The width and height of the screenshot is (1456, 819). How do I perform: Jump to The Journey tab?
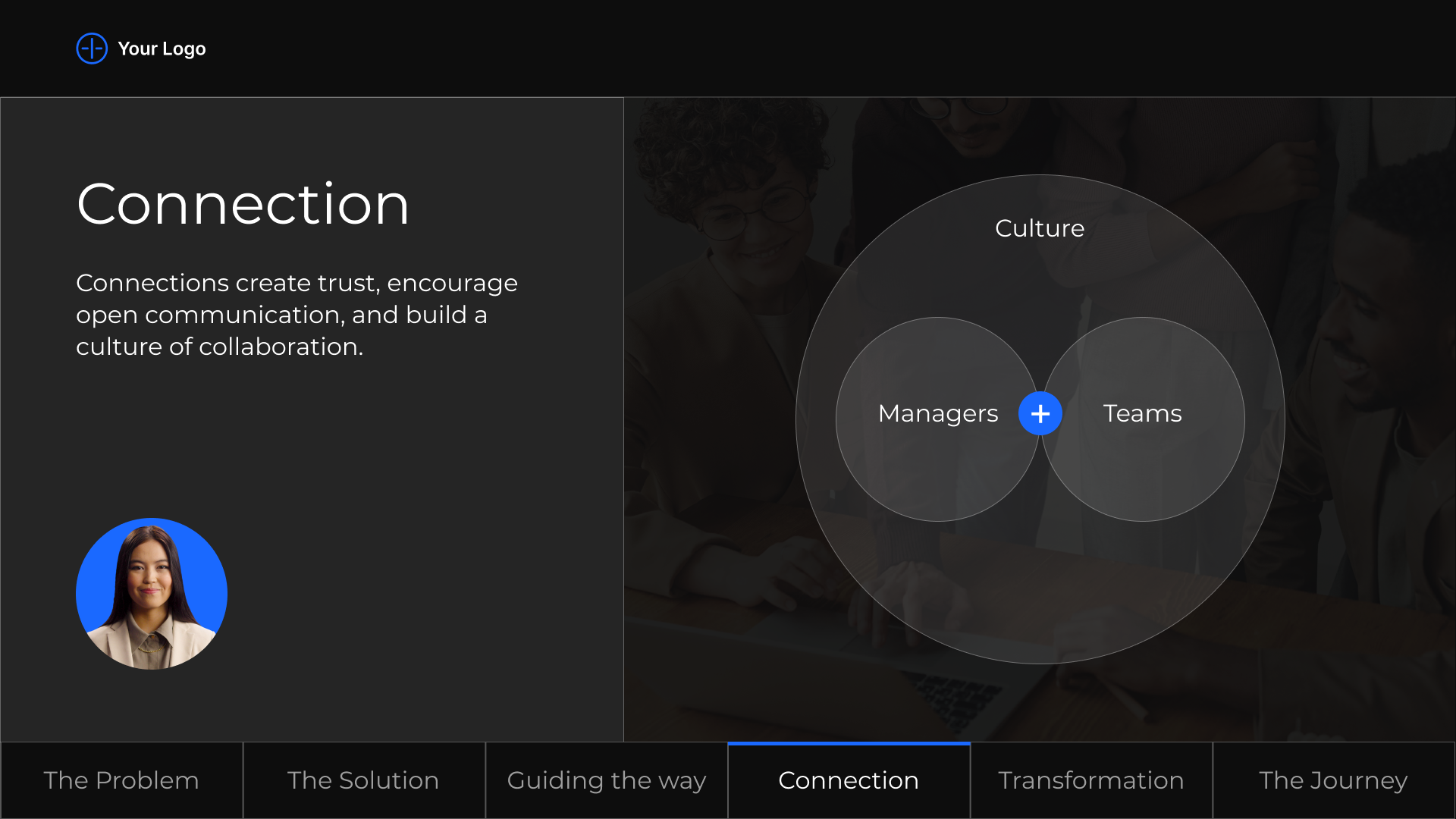(x=1333, y=780)
